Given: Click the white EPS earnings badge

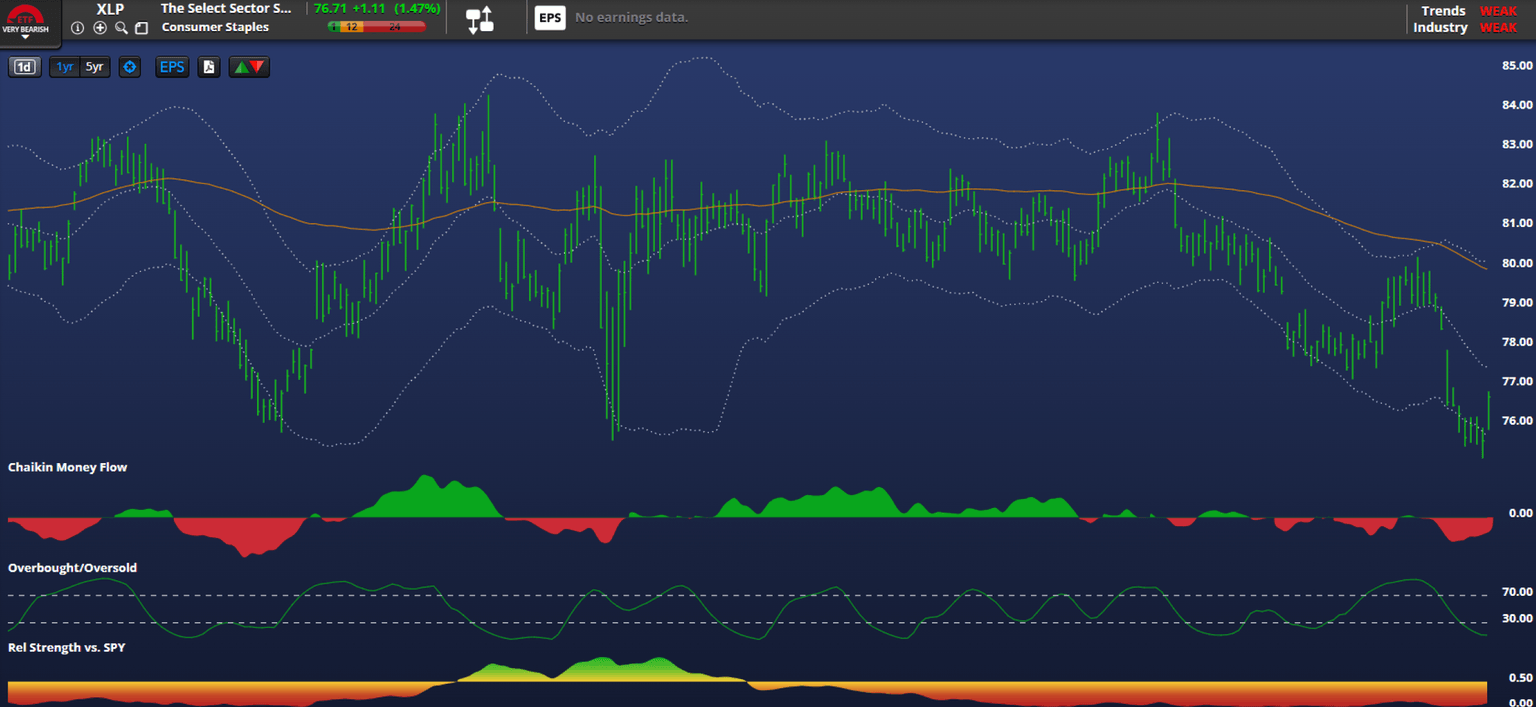Looking at the screenshot, I should 550,18.
